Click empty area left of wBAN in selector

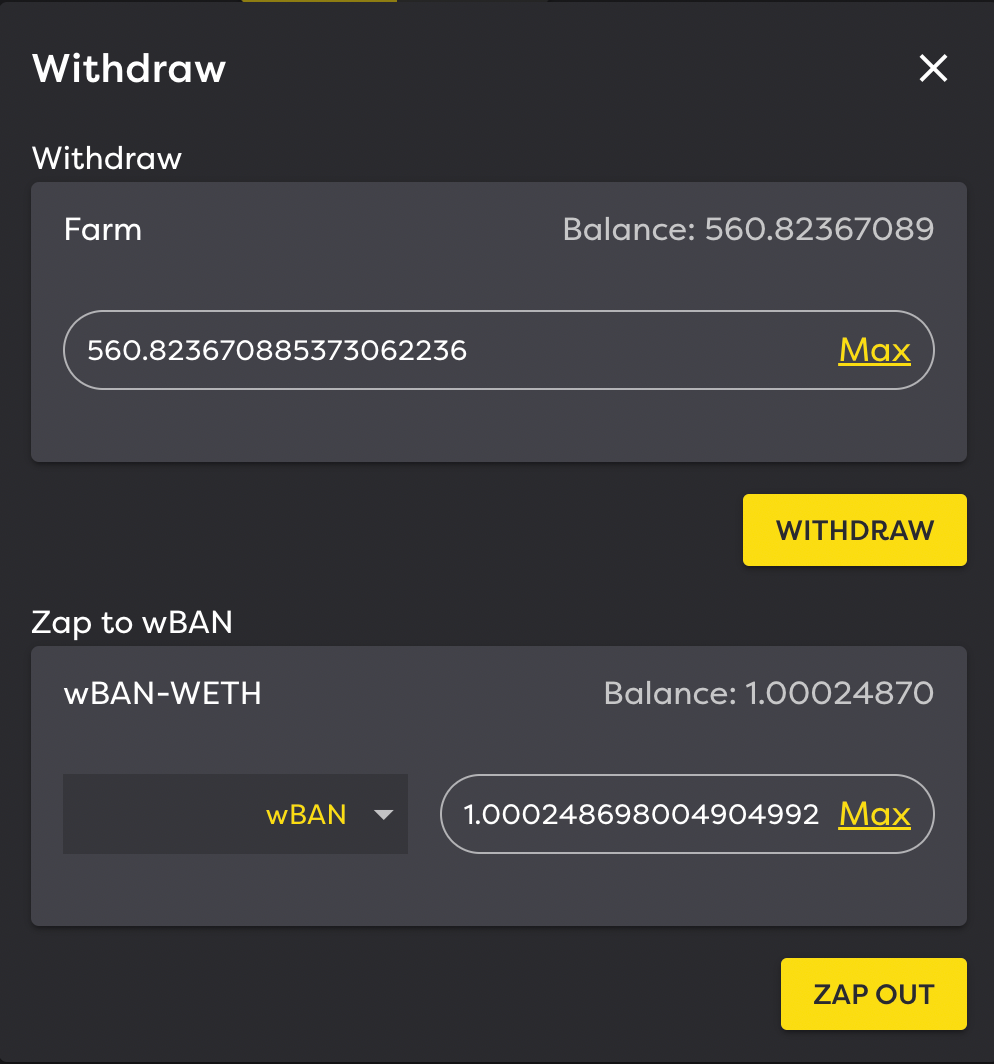tap(163, 814)
